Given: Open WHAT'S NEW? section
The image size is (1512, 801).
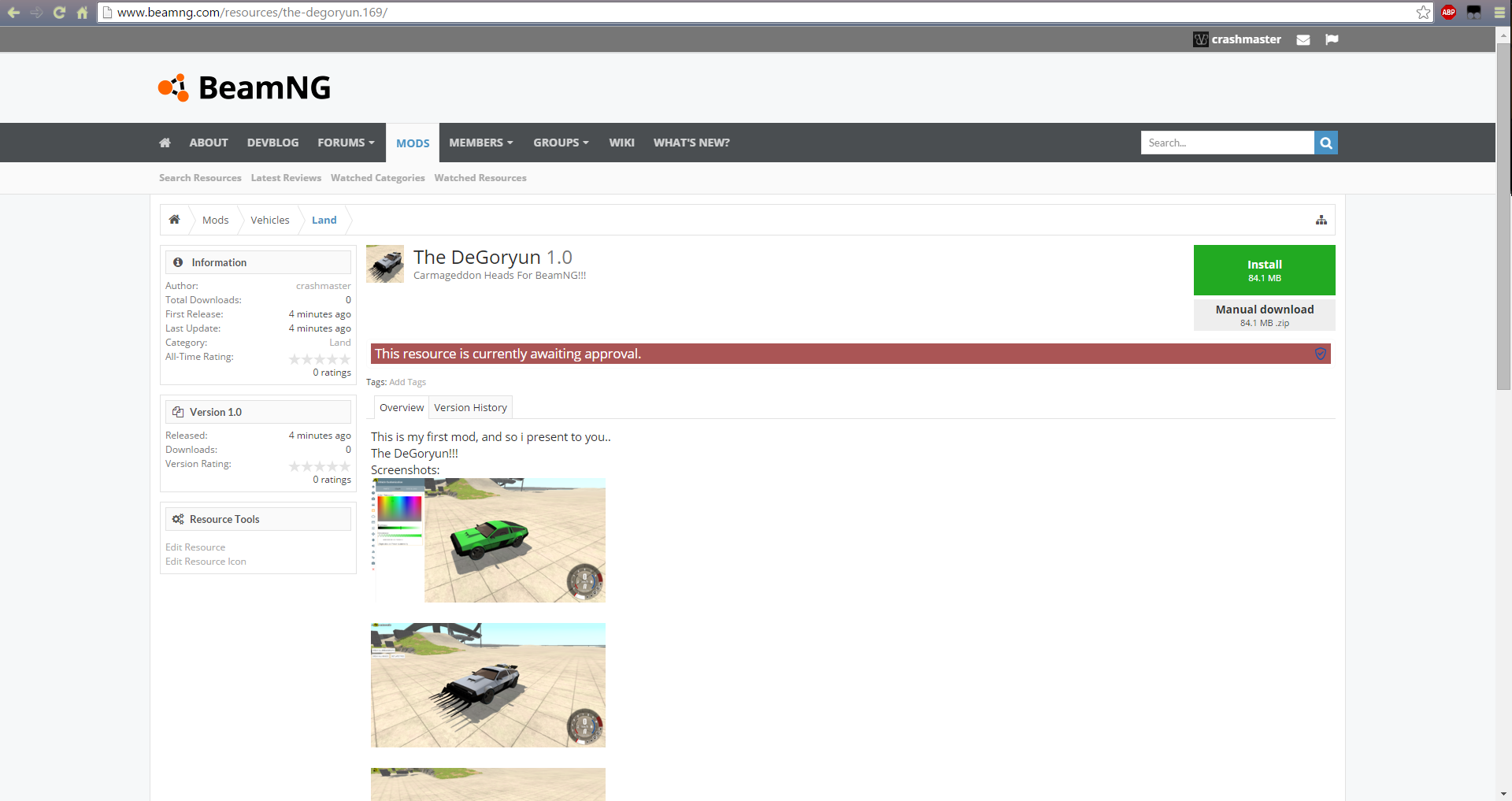Looking at the screenshot, I should pos(691,143).
